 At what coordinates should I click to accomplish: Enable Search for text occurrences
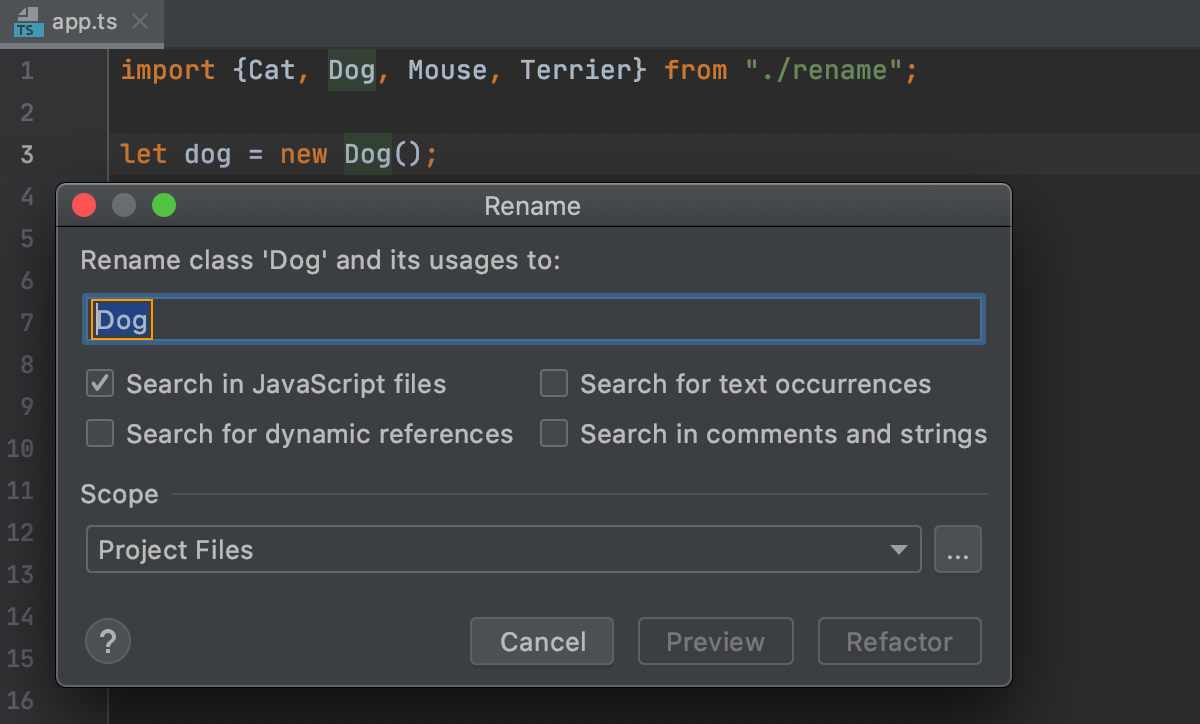pos(554,384)
